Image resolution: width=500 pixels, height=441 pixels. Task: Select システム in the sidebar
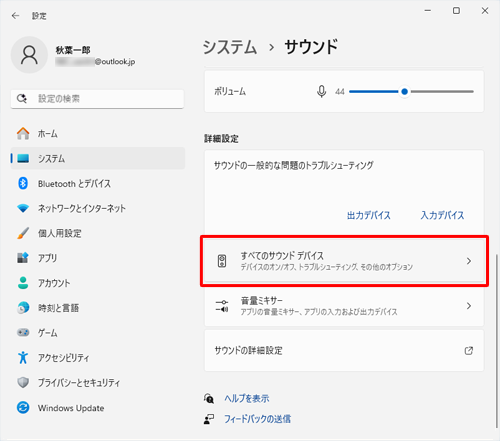[x=98, y=158]
